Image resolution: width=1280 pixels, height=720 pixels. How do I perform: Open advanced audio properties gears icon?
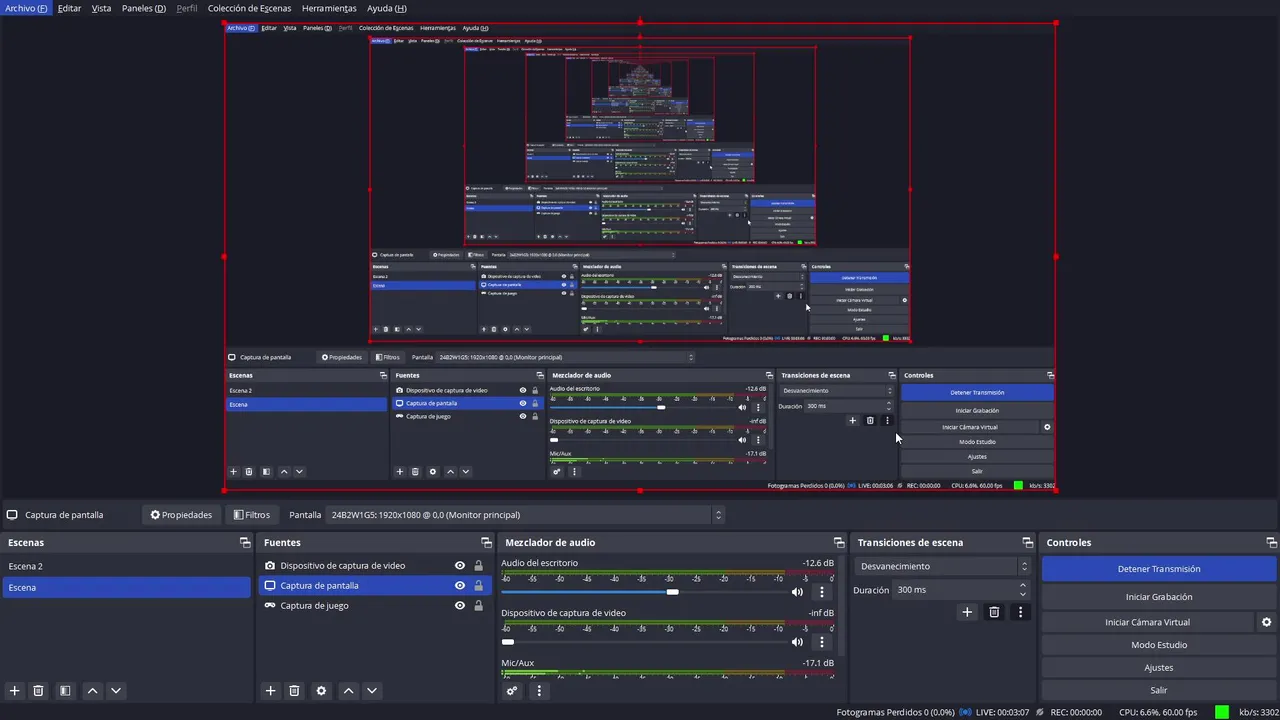[x=512, y=691]
